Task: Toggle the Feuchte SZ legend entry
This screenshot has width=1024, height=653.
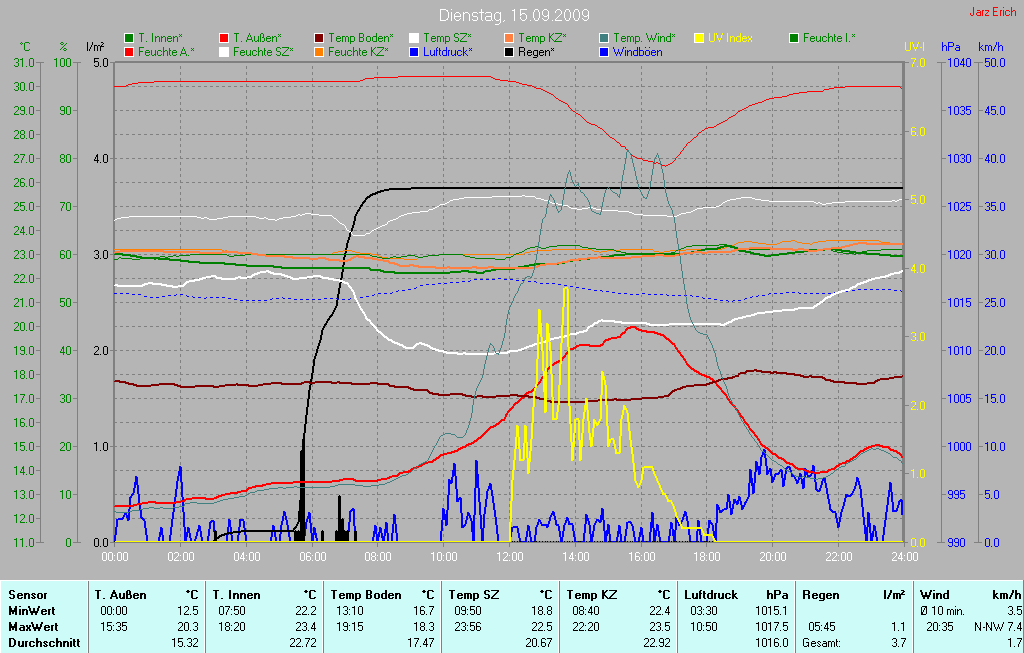Action: point(262,51)
